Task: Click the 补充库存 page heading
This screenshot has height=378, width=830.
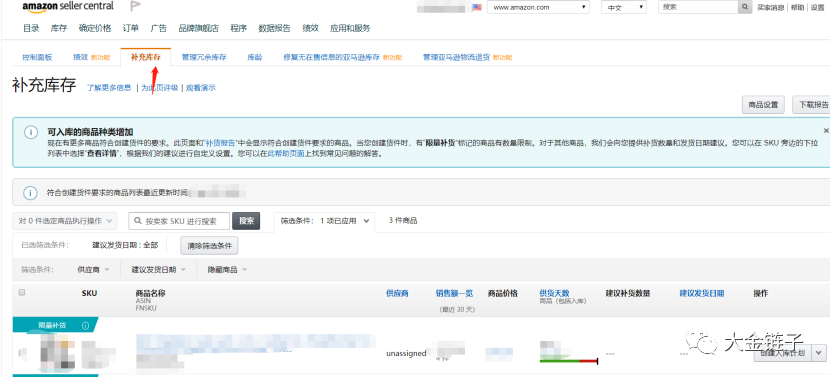Action: pyautogui.click(x=44, y=85)
